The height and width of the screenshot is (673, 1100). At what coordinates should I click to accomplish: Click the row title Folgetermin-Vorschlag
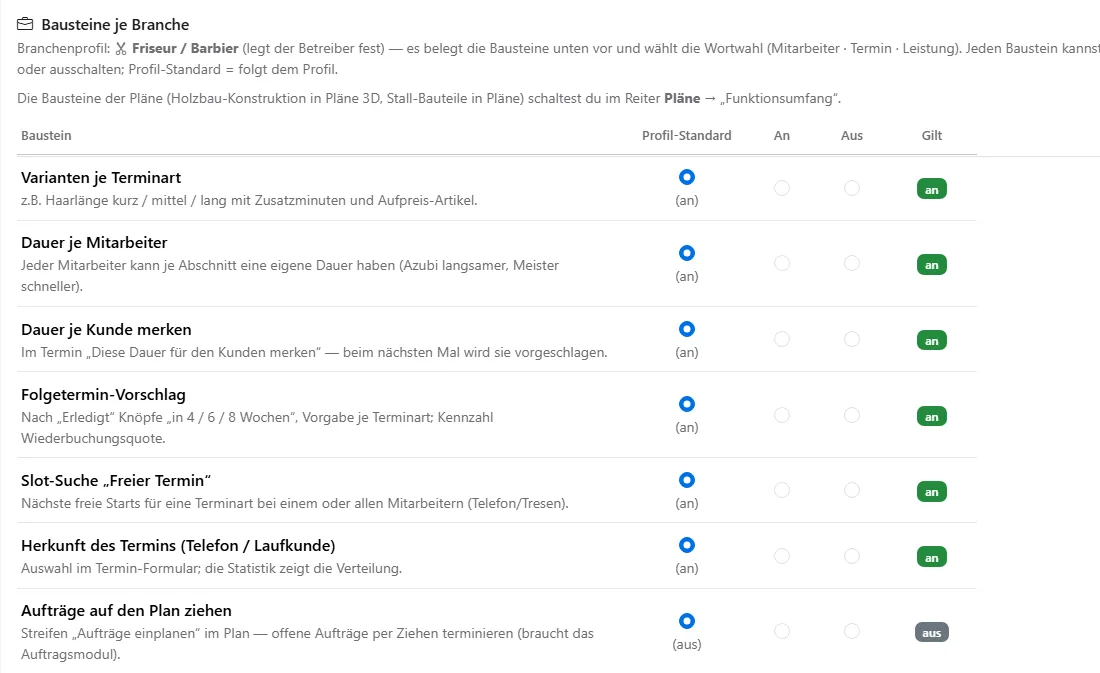tap(103, 394)
